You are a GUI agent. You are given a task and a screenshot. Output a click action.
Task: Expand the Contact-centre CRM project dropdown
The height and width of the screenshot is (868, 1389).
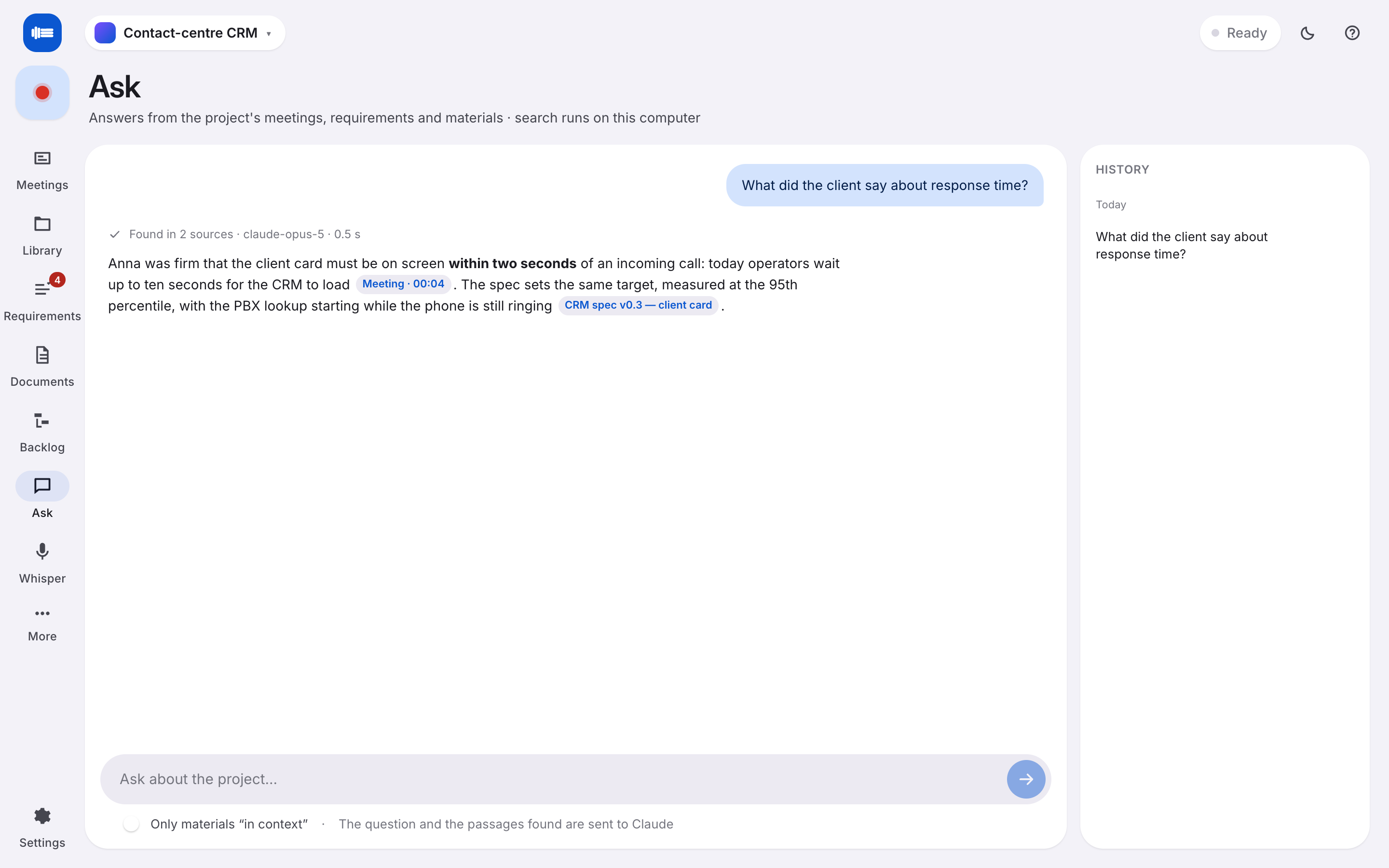tap(185, 33)
